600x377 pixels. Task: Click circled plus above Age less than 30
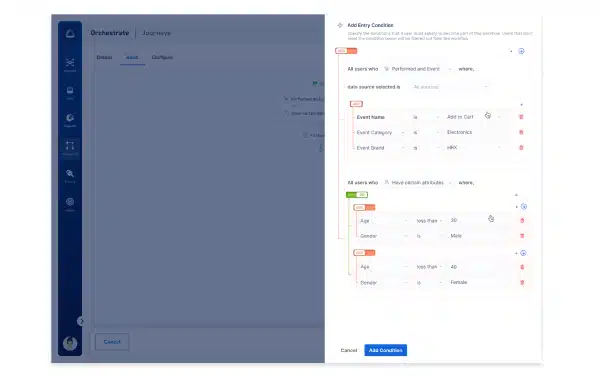pyautogui.click(x=524, y=207)
